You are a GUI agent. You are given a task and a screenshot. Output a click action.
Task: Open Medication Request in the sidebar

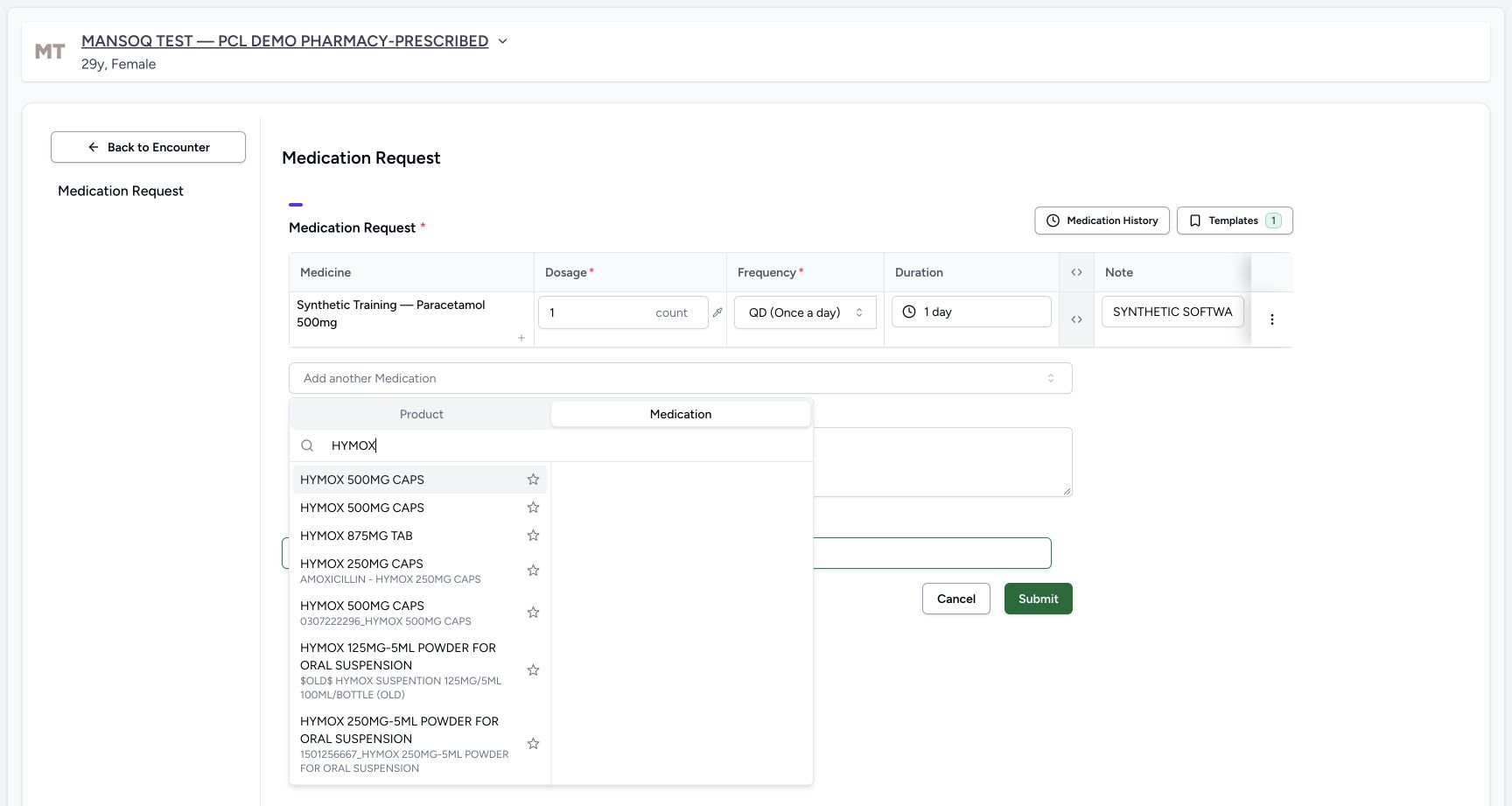click(x=121, y=191)
